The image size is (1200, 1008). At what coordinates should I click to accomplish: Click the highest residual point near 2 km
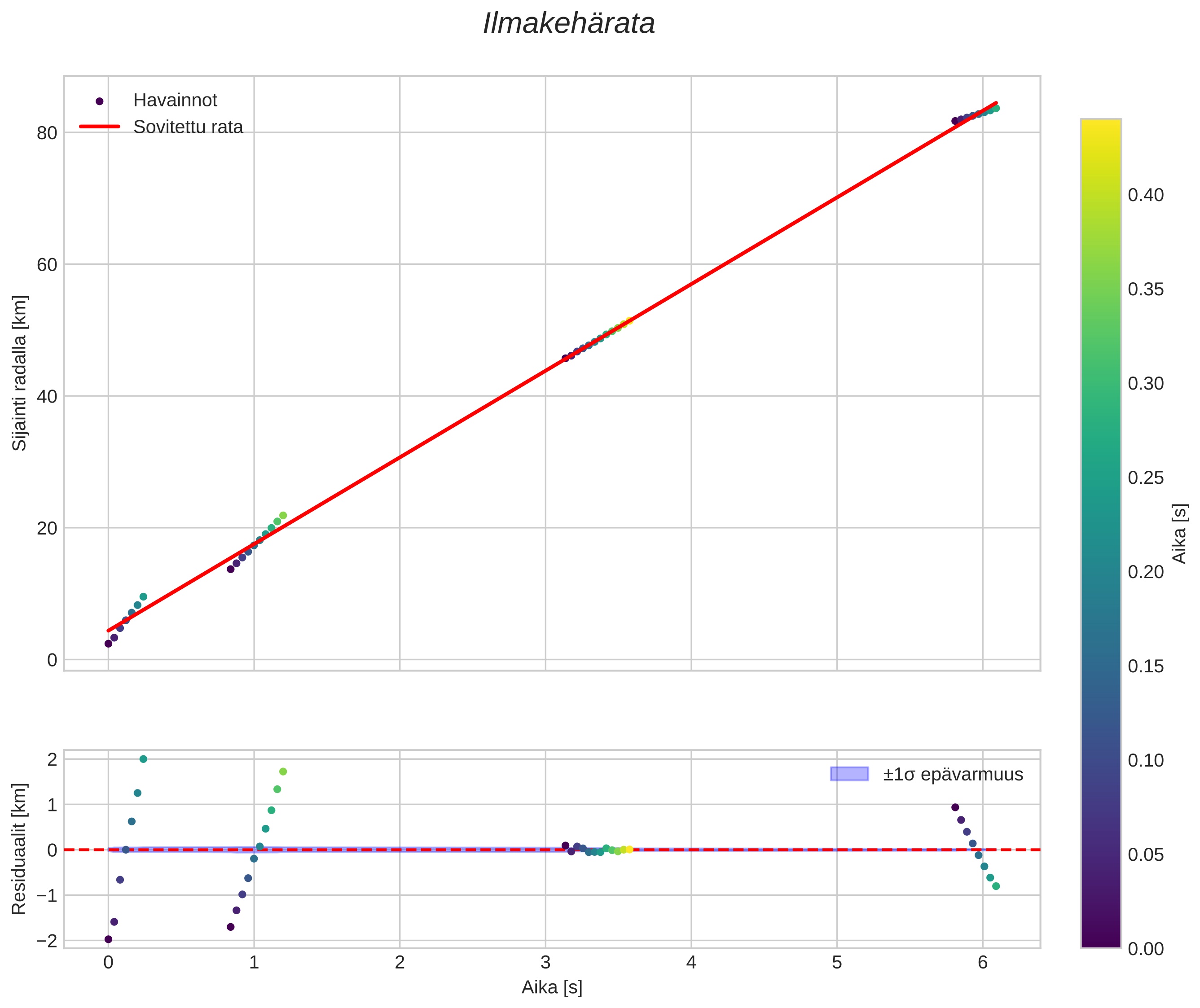144,759
